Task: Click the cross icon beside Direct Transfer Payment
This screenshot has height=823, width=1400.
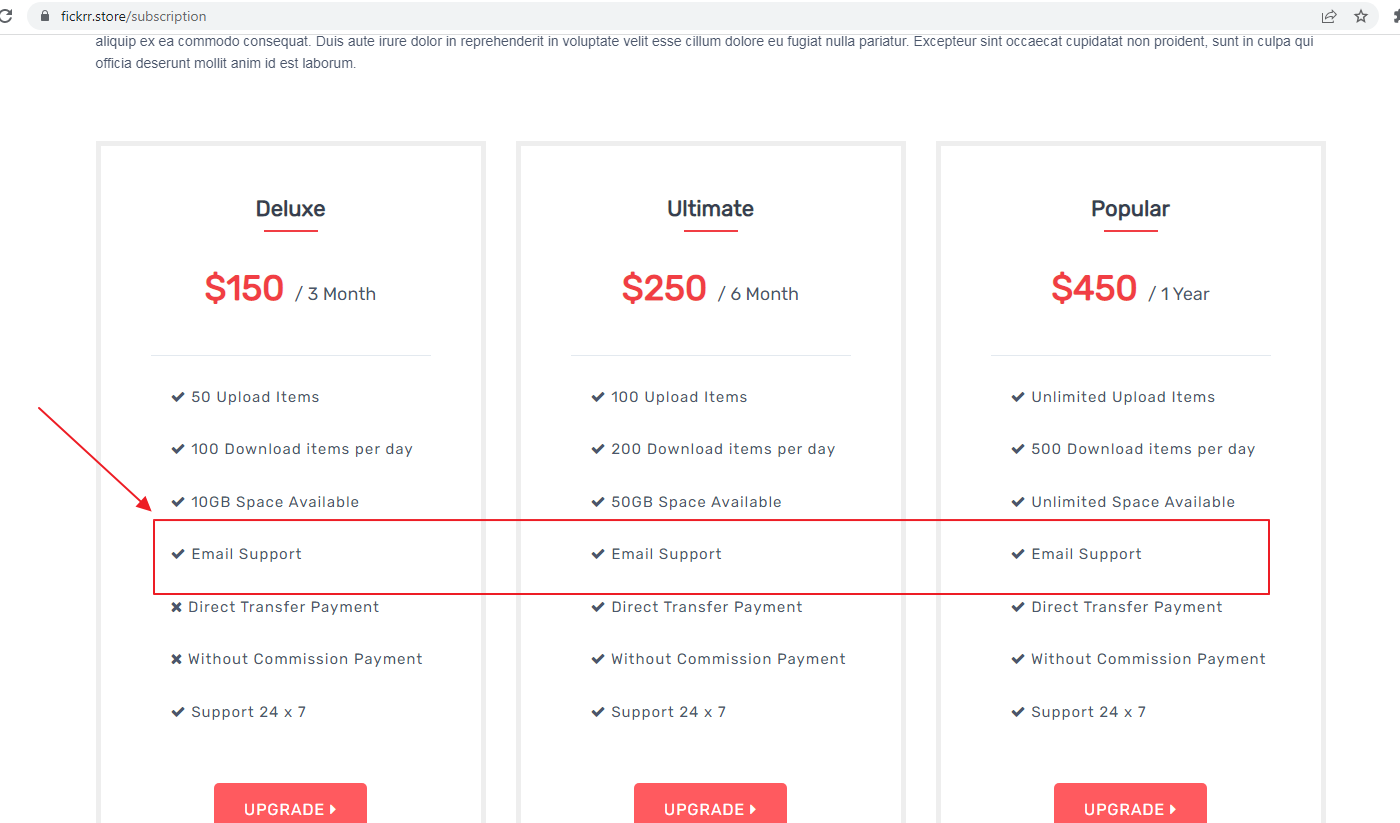Action: (177, 607)
